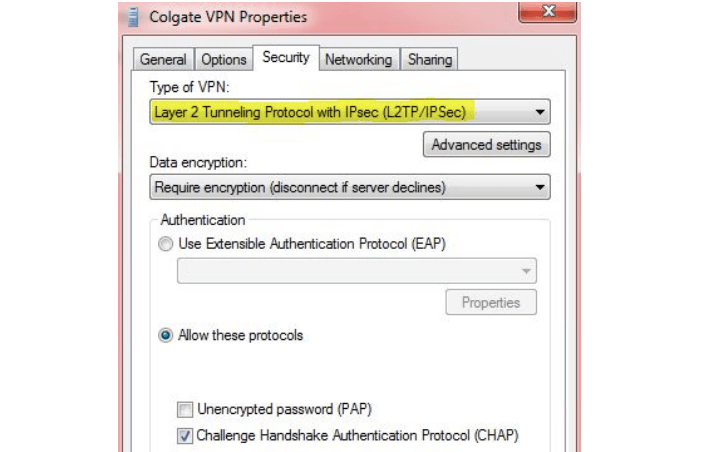Screen dimensions: 710x452
Task: Switch to the General tab
Action: tap(163, 59)
